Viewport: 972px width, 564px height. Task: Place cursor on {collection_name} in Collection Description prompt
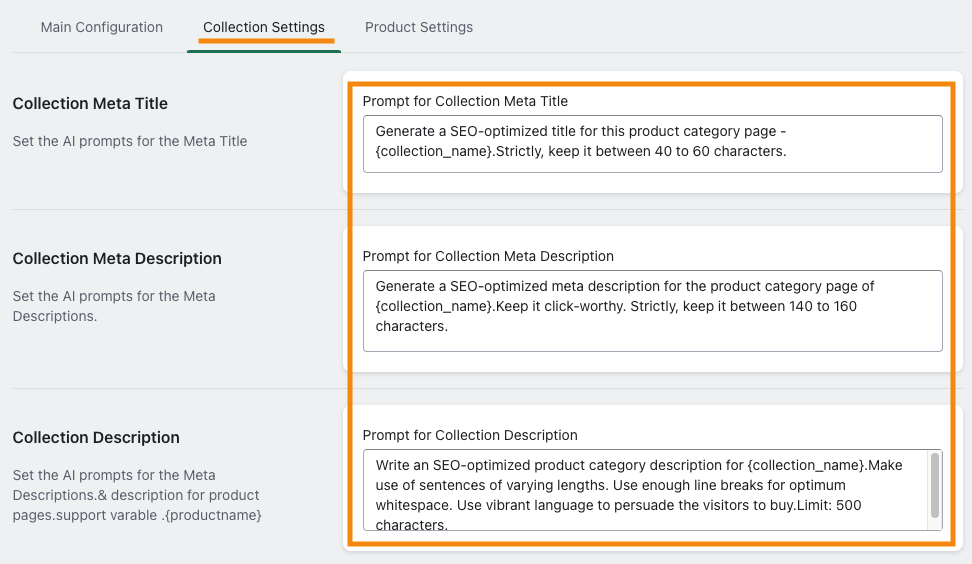click(x=807, y=465)
